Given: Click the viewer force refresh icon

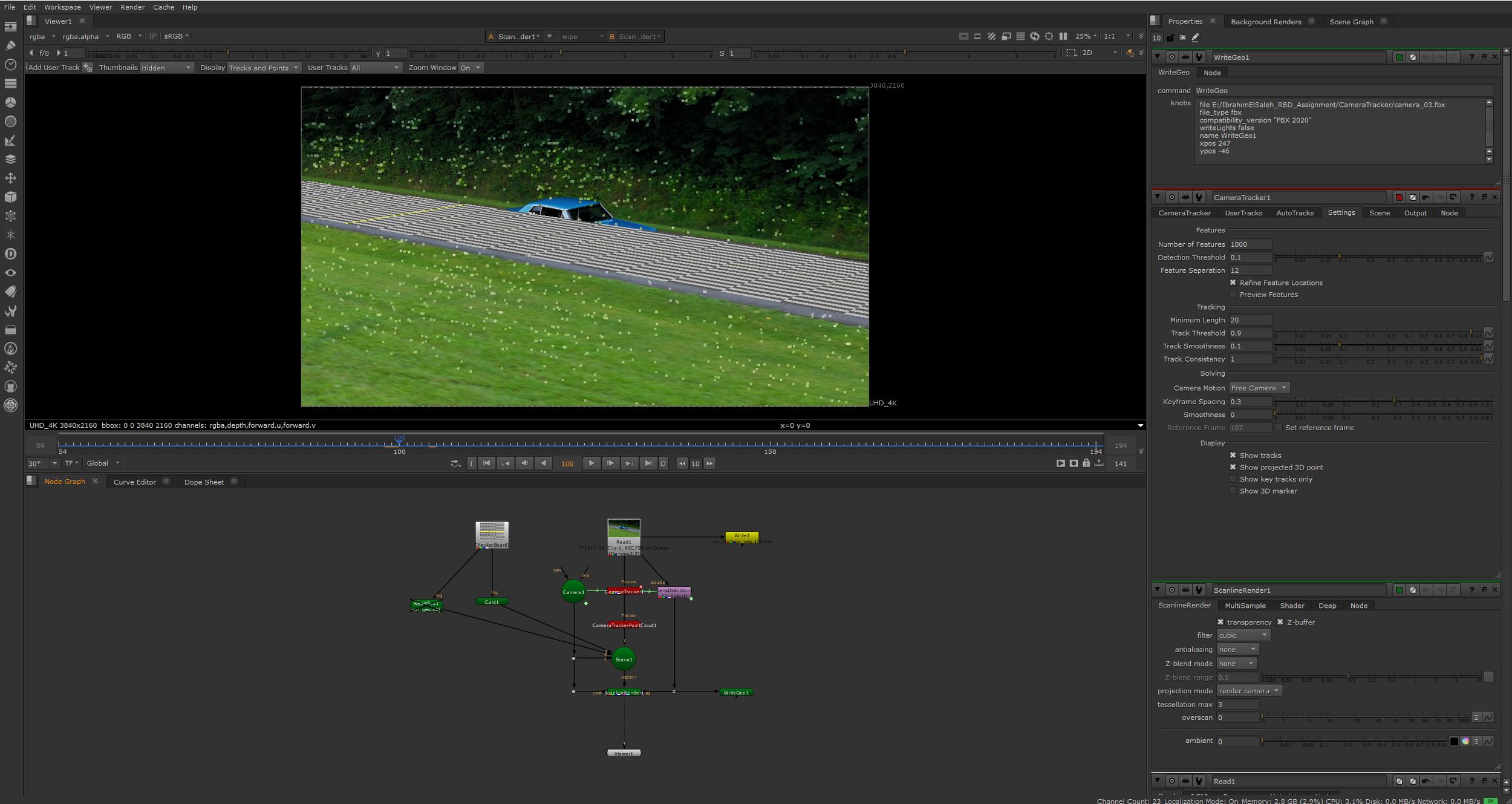Looking at the screenshot, I should (x=1035, y=36).
